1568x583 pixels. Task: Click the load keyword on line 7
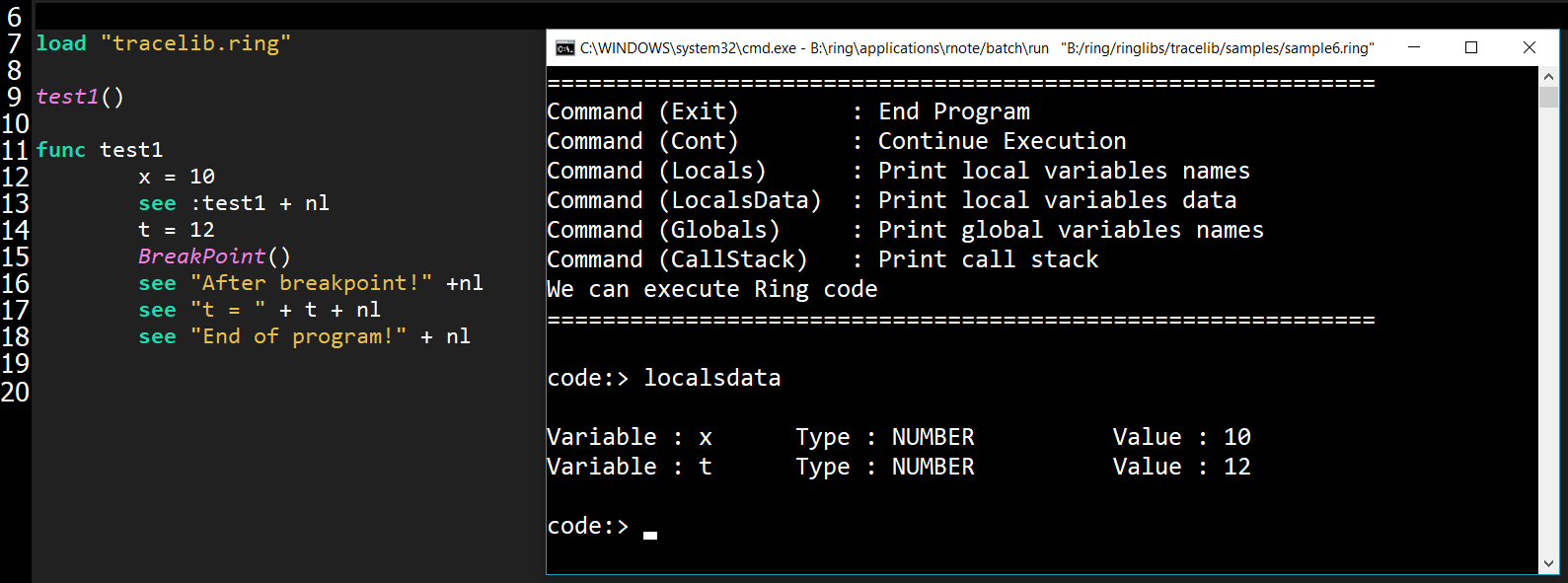(61, 43)
